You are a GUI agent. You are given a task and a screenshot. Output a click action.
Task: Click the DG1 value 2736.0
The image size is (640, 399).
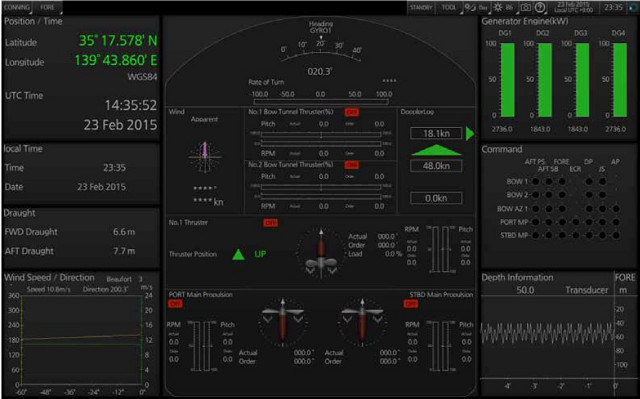502,129
